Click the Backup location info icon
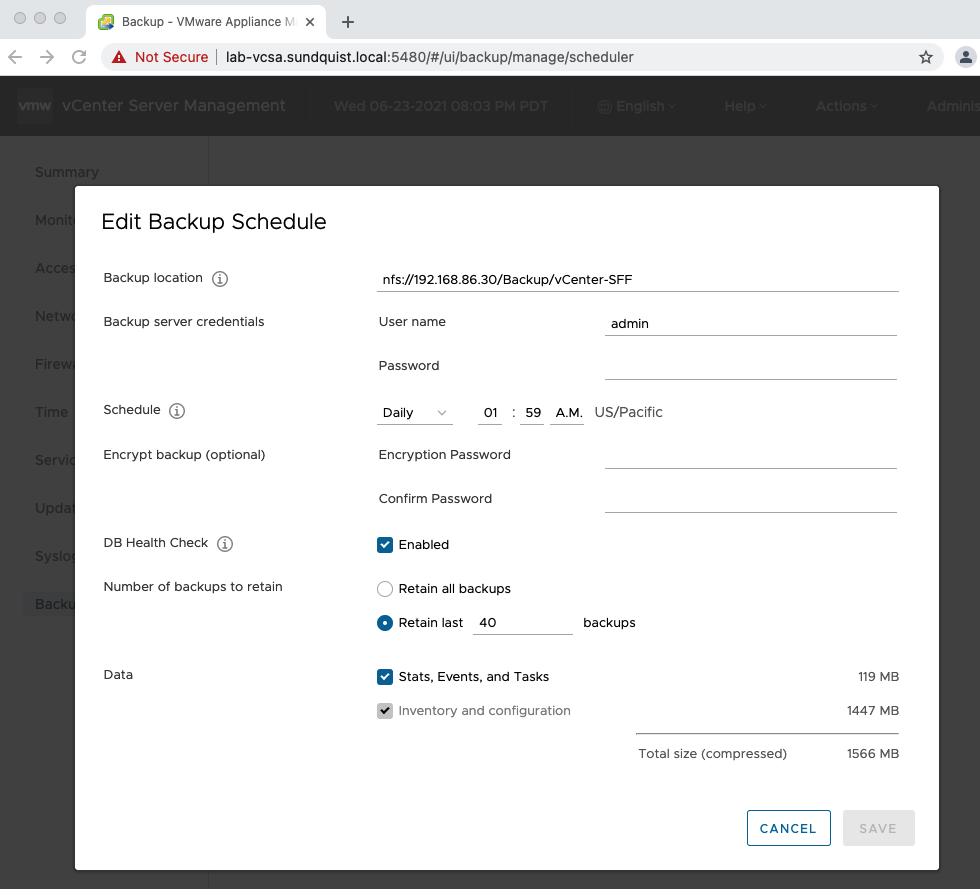The width and height of the screenshot is (980, 889). (219, 279)
